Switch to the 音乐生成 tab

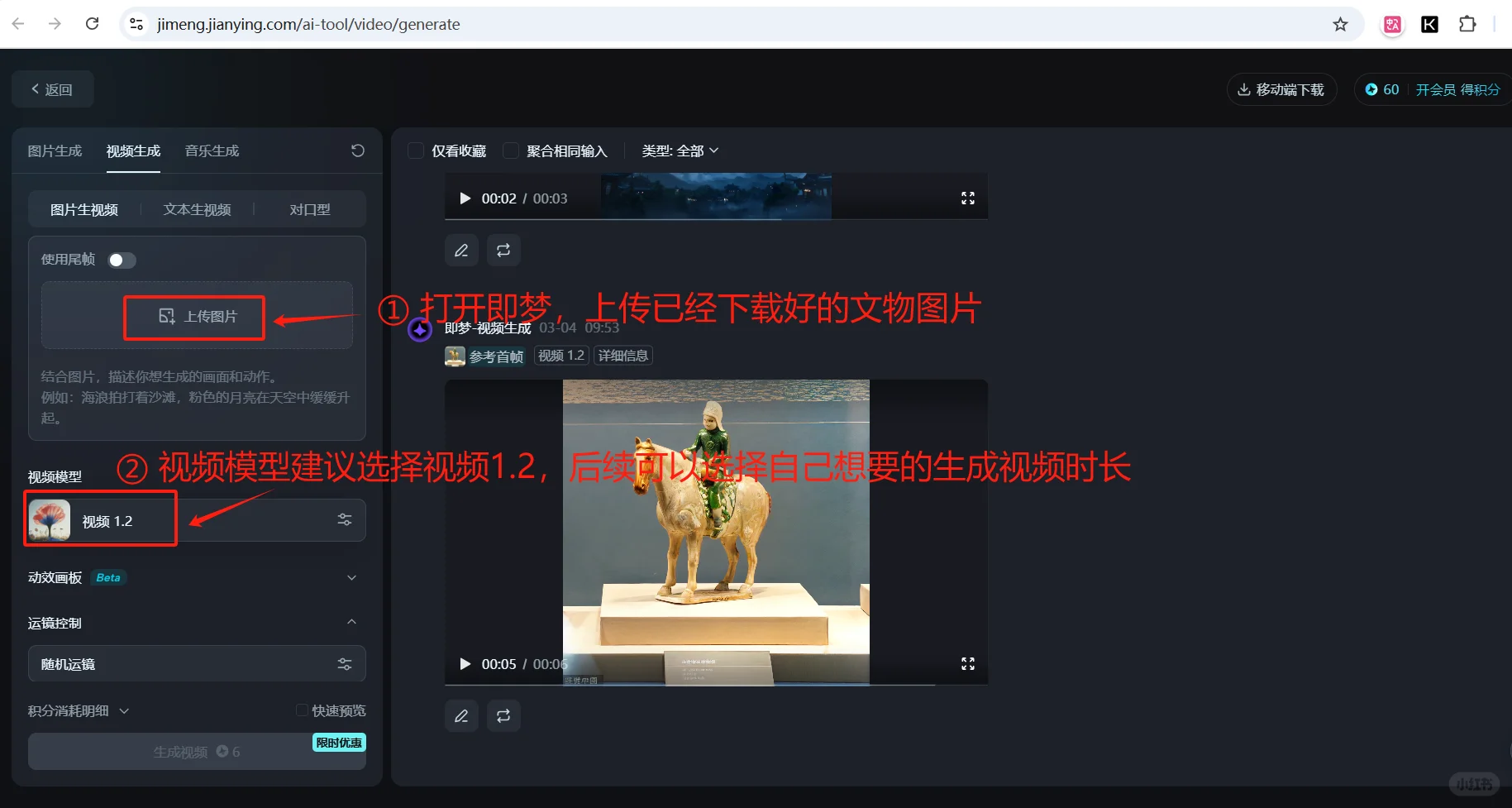(x=211, y=151)
